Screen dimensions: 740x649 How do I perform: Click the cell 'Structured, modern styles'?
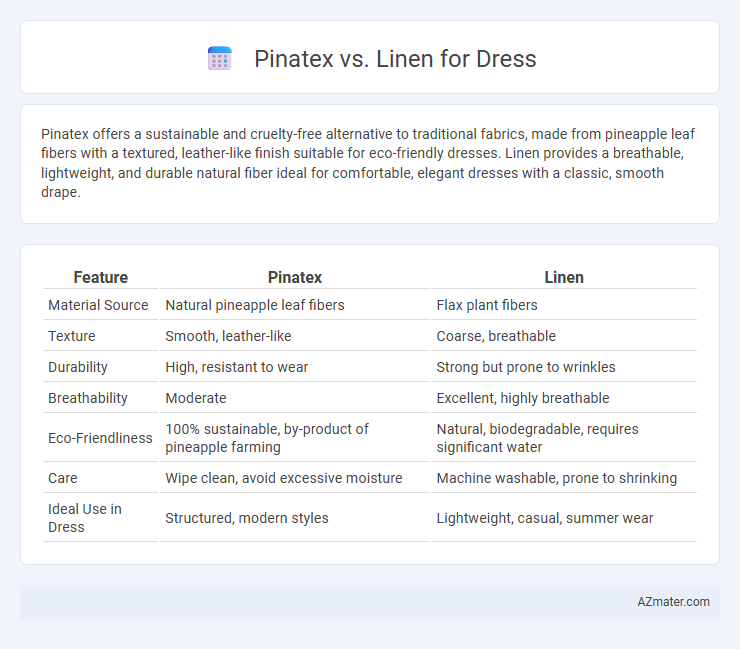[x=247, y=518]
